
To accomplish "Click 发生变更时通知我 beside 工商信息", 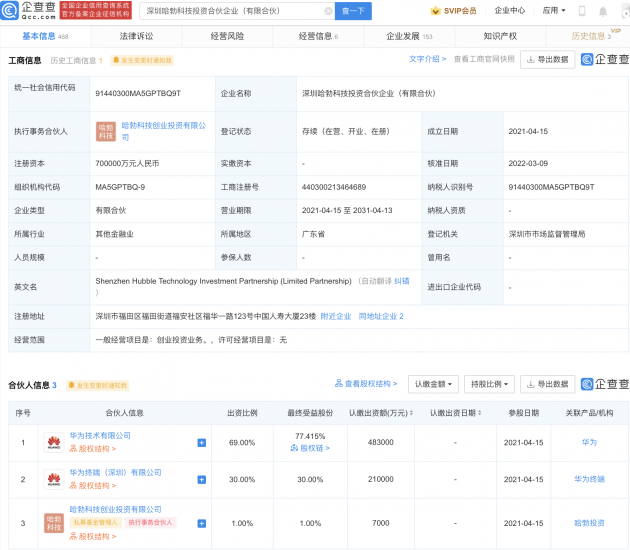I will (x=142, y=60).
